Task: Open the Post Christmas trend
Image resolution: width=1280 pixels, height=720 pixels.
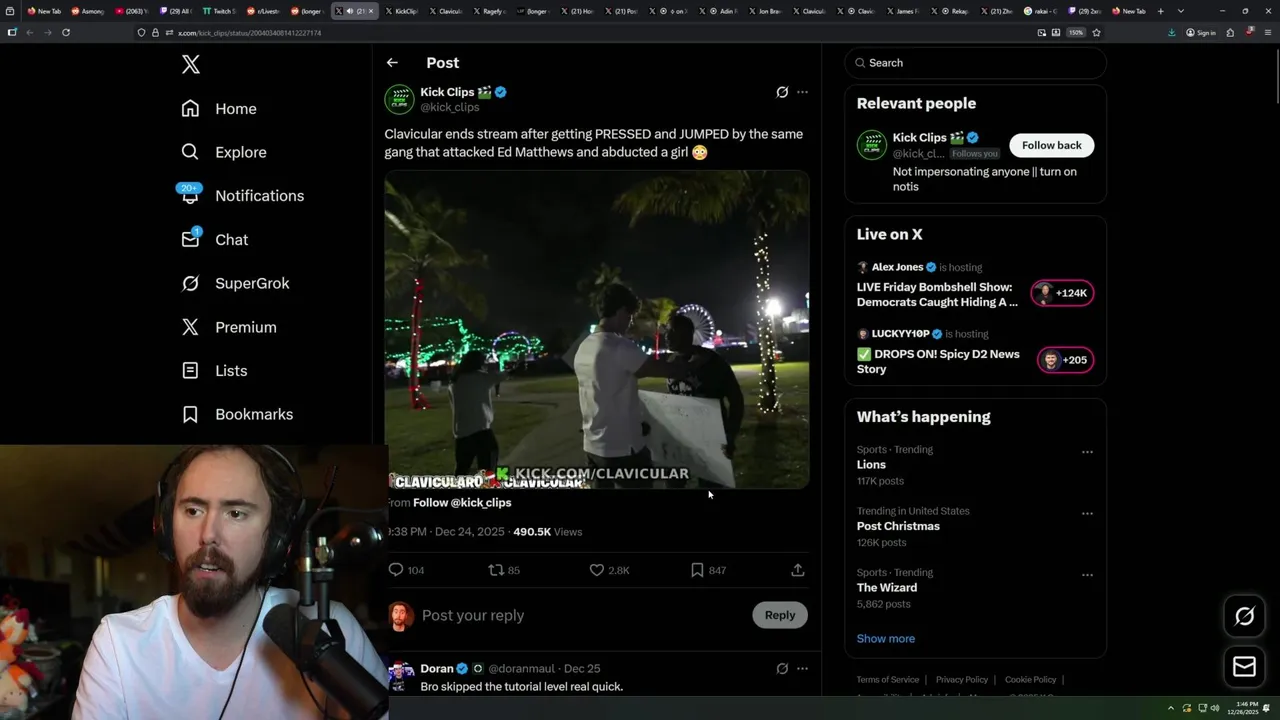Action: coord(898,526)
